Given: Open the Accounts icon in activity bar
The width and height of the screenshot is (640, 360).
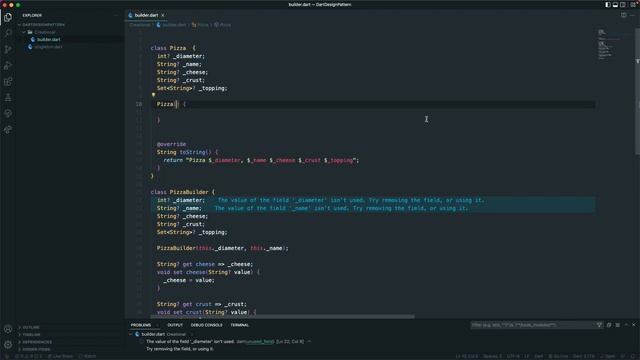Looking at the screenshot, I should [x=8, y=329].
